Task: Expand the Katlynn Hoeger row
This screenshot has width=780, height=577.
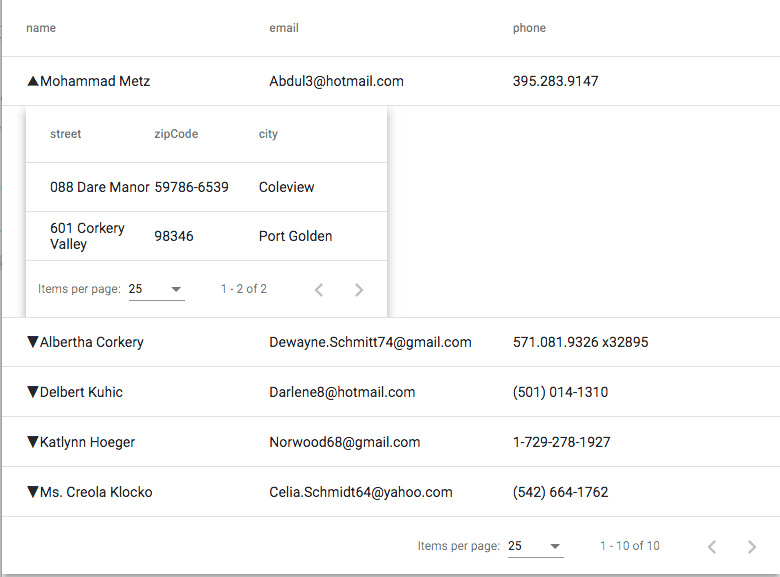Action: (x=33, y=442)
